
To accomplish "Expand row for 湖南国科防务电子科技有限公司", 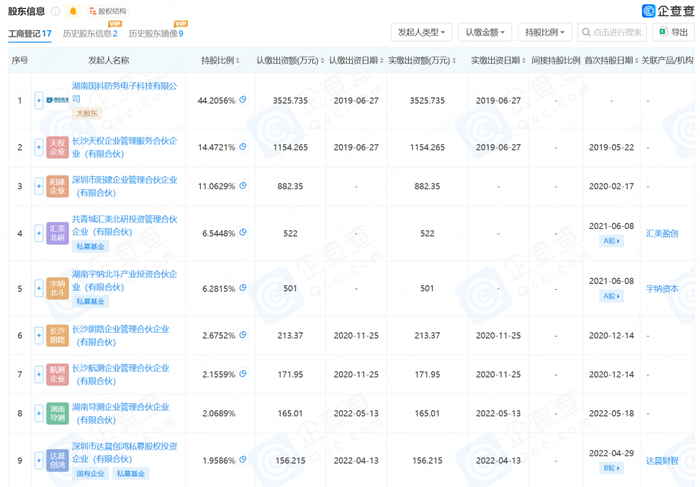I will [x=39, y=100].
